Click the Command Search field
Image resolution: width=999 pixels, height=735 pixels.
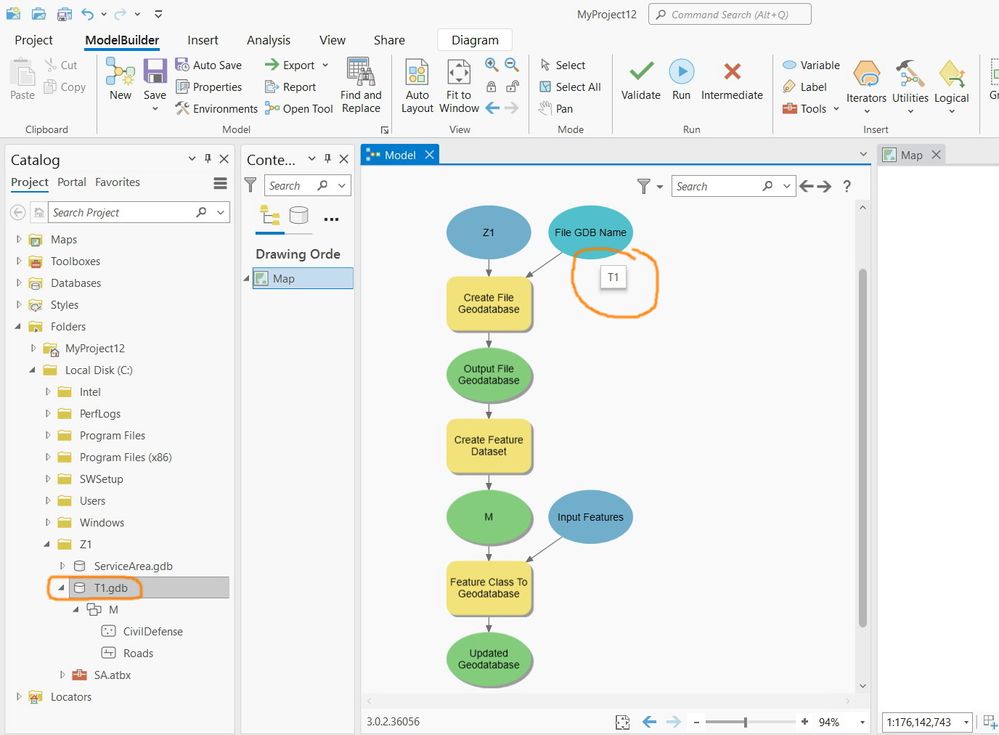coord(729,14)
